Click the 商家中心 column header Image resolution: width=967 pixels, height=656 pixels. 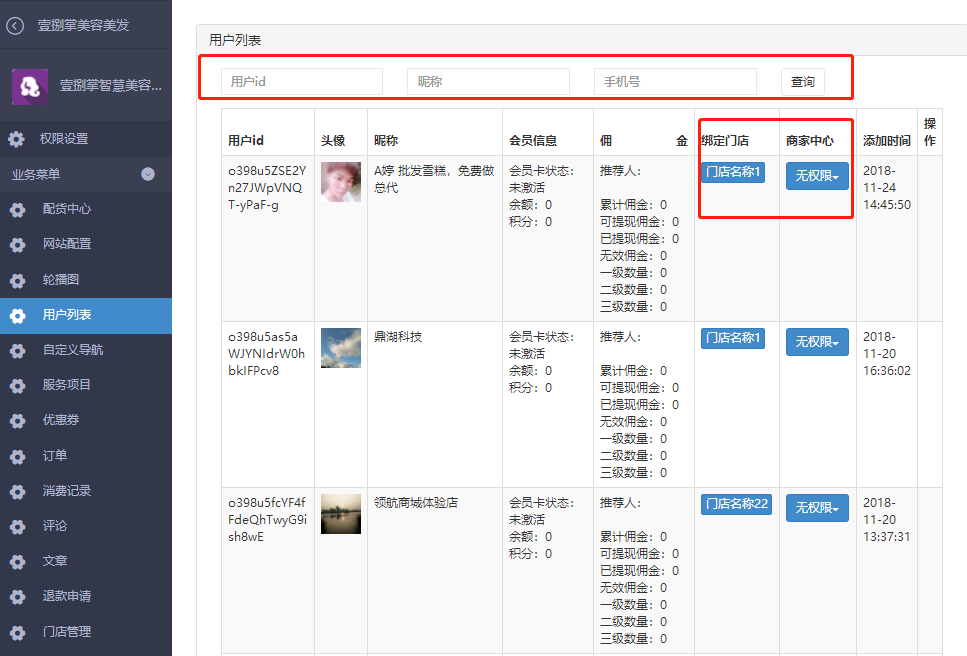pos(810,141)
